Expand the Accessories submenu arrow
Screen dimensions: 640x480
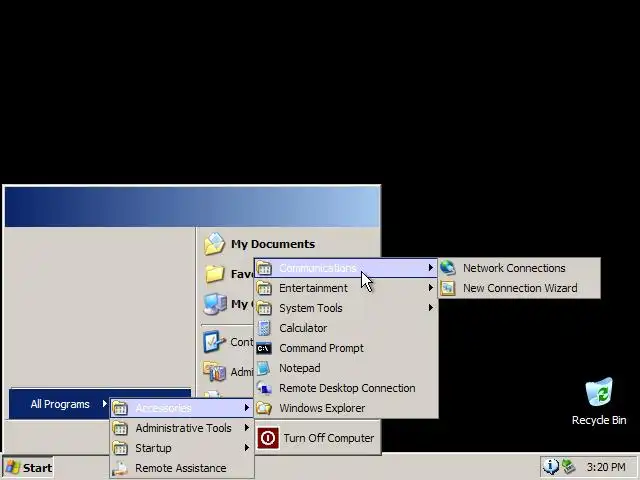click(247, 408)
